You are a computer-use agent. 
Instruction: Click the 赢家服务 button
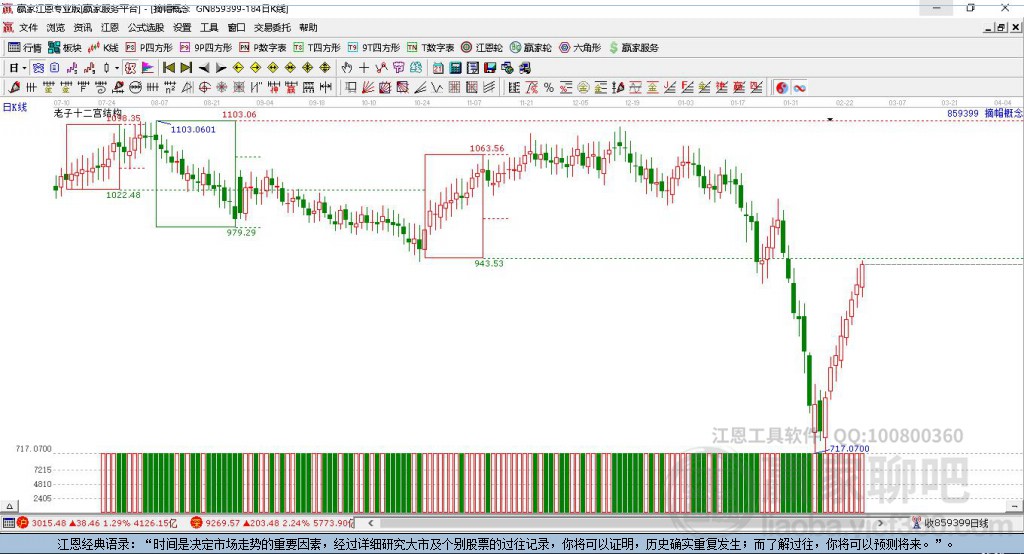tap(633, 47)
